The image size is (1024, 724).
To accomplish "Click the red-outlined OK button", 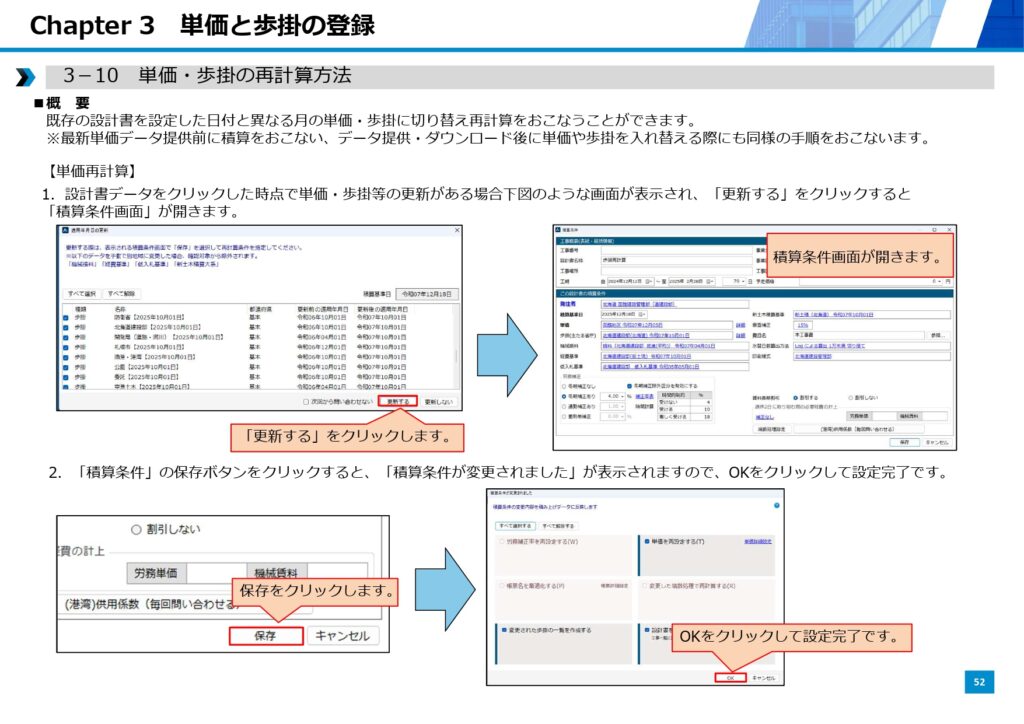I will [730, 678].
